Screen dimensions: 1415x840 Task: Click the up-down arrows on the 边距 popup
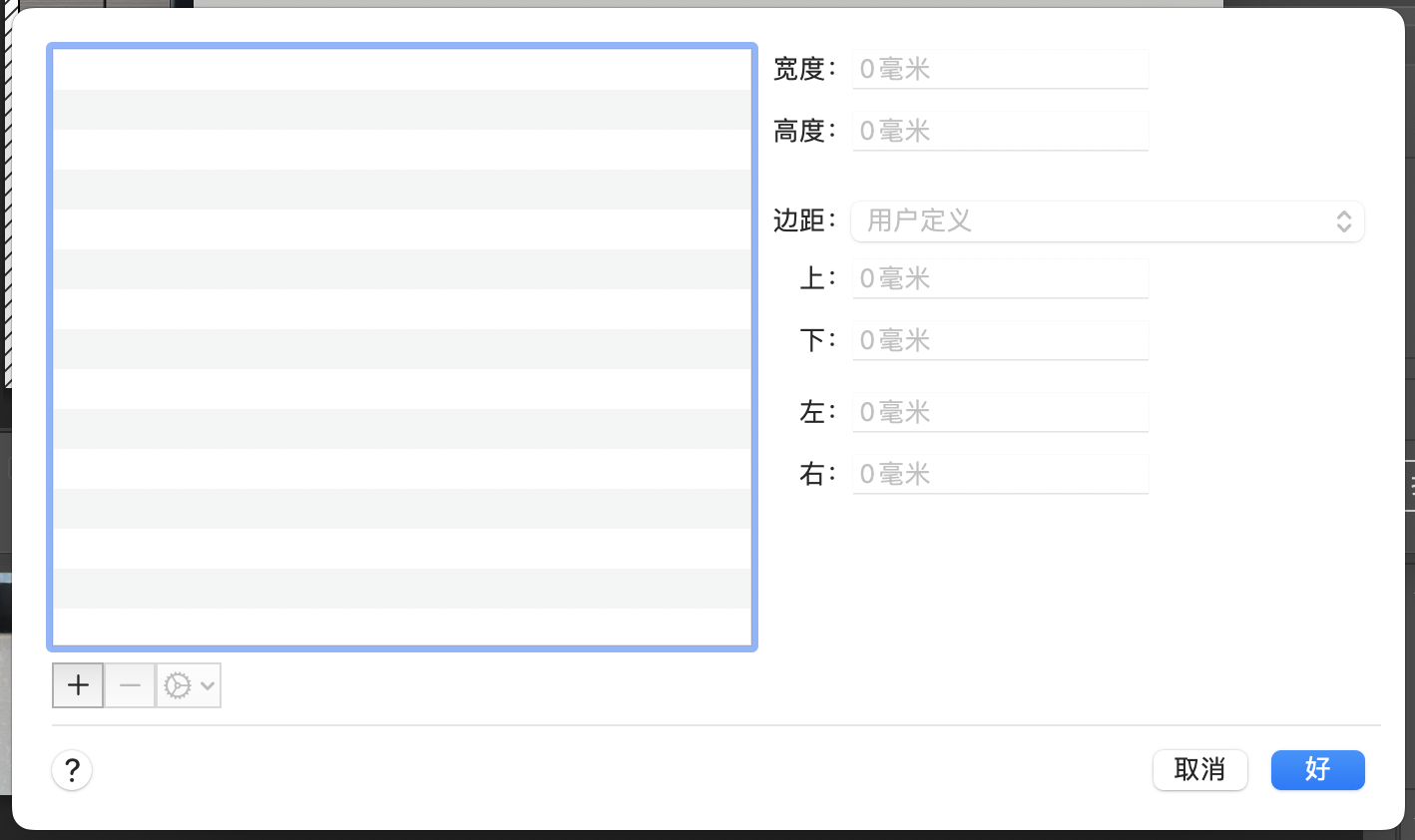coord(1344,221)
